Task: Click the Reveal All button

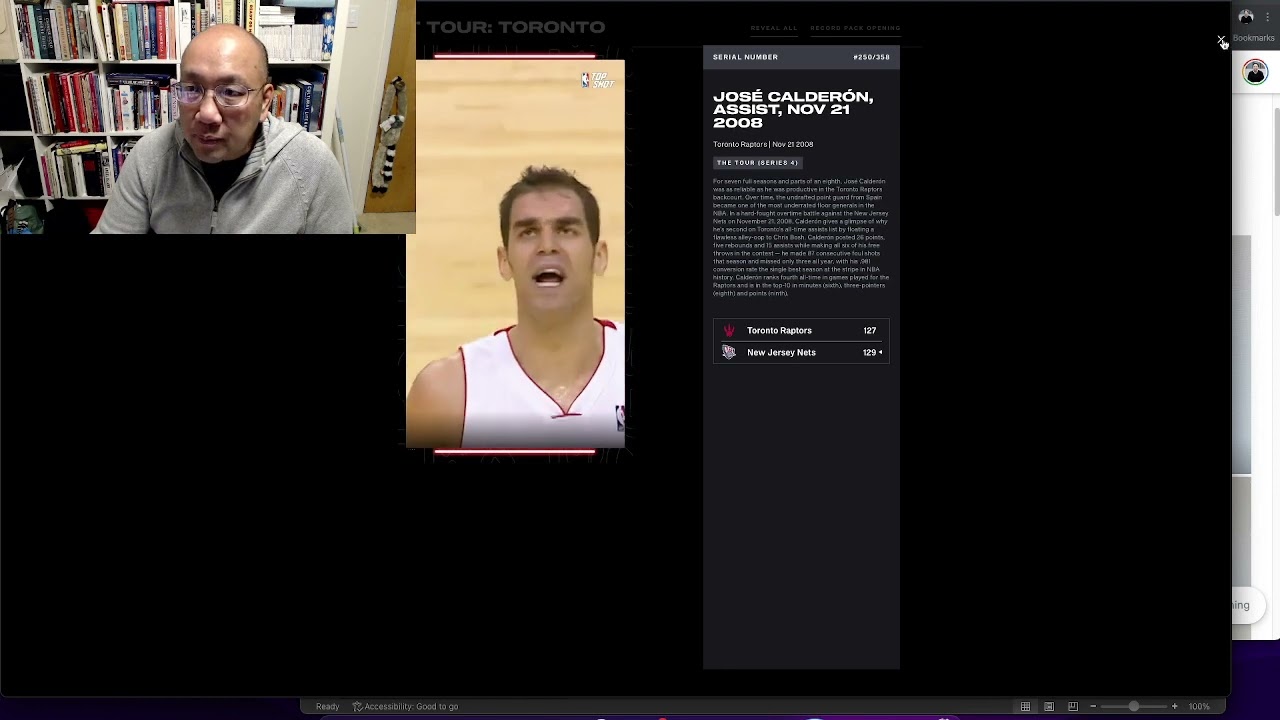Action: coord(774,28)
